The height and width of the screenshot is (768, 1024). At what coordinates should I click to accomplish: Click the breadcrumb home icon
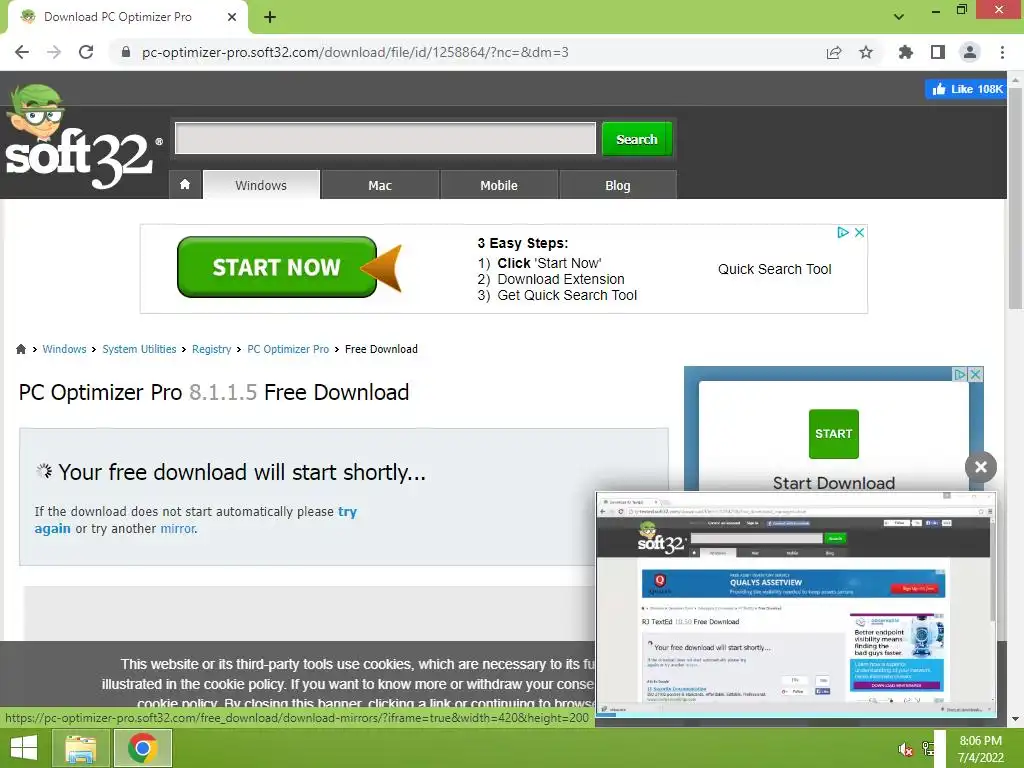pyautogui.click(x=21, y=349)
